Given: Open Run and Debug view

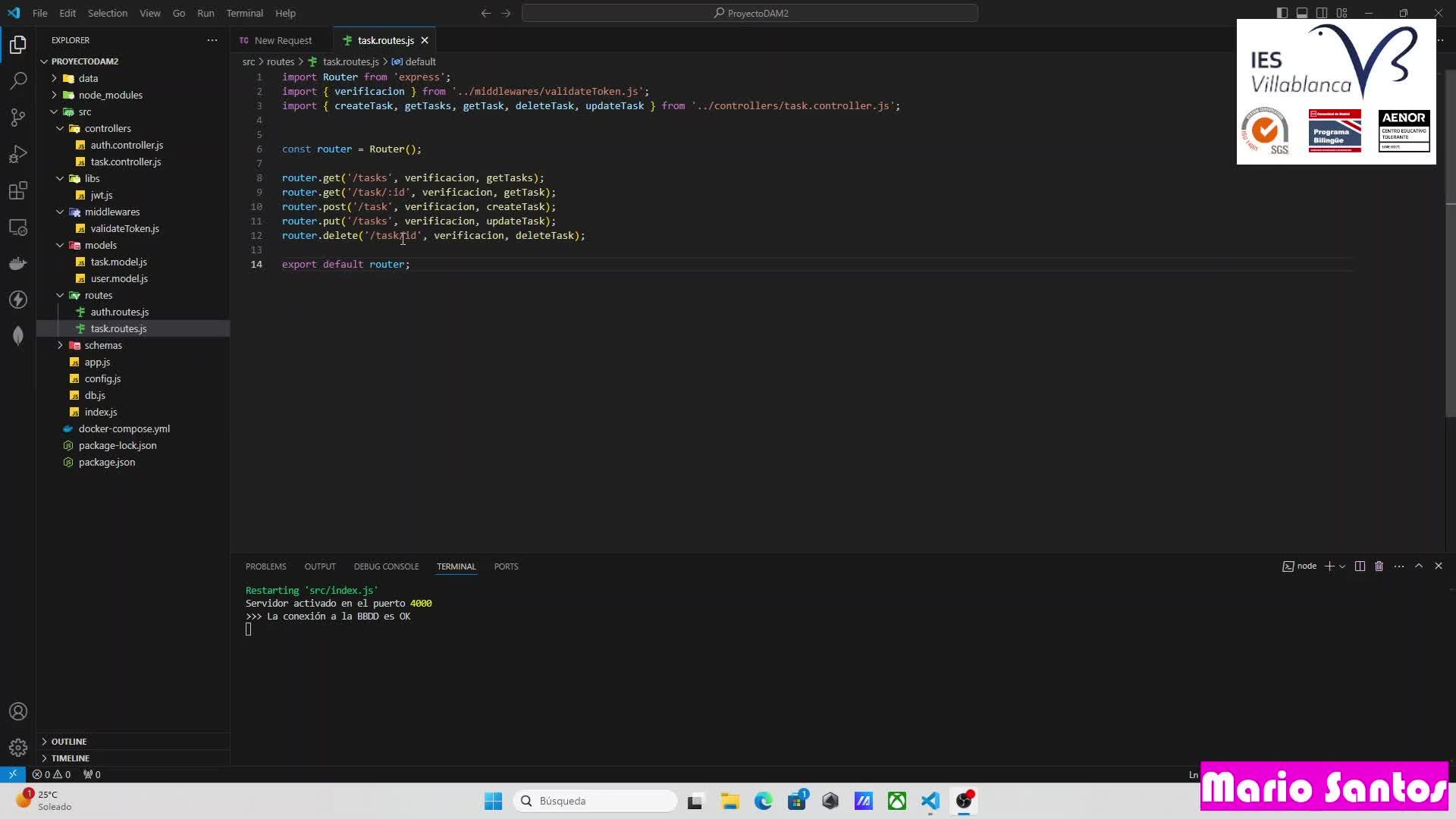Looking at the screenshot, I should coord(18,154).
